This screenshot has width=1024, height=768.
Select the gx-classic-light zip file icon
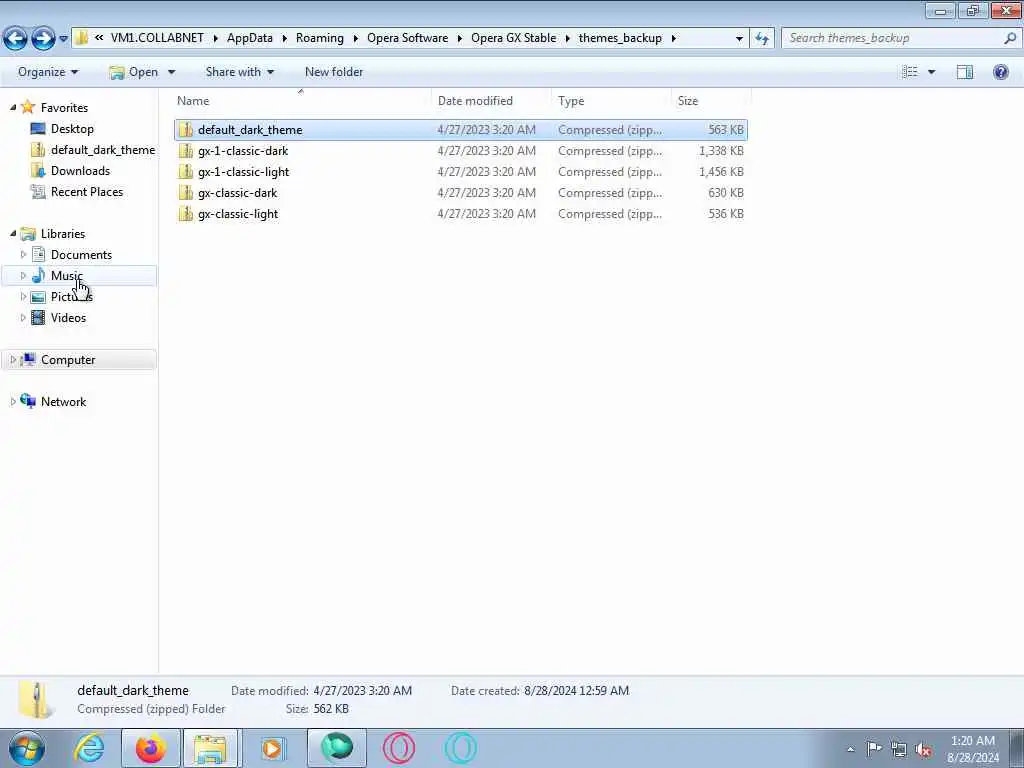click(186, 214)
